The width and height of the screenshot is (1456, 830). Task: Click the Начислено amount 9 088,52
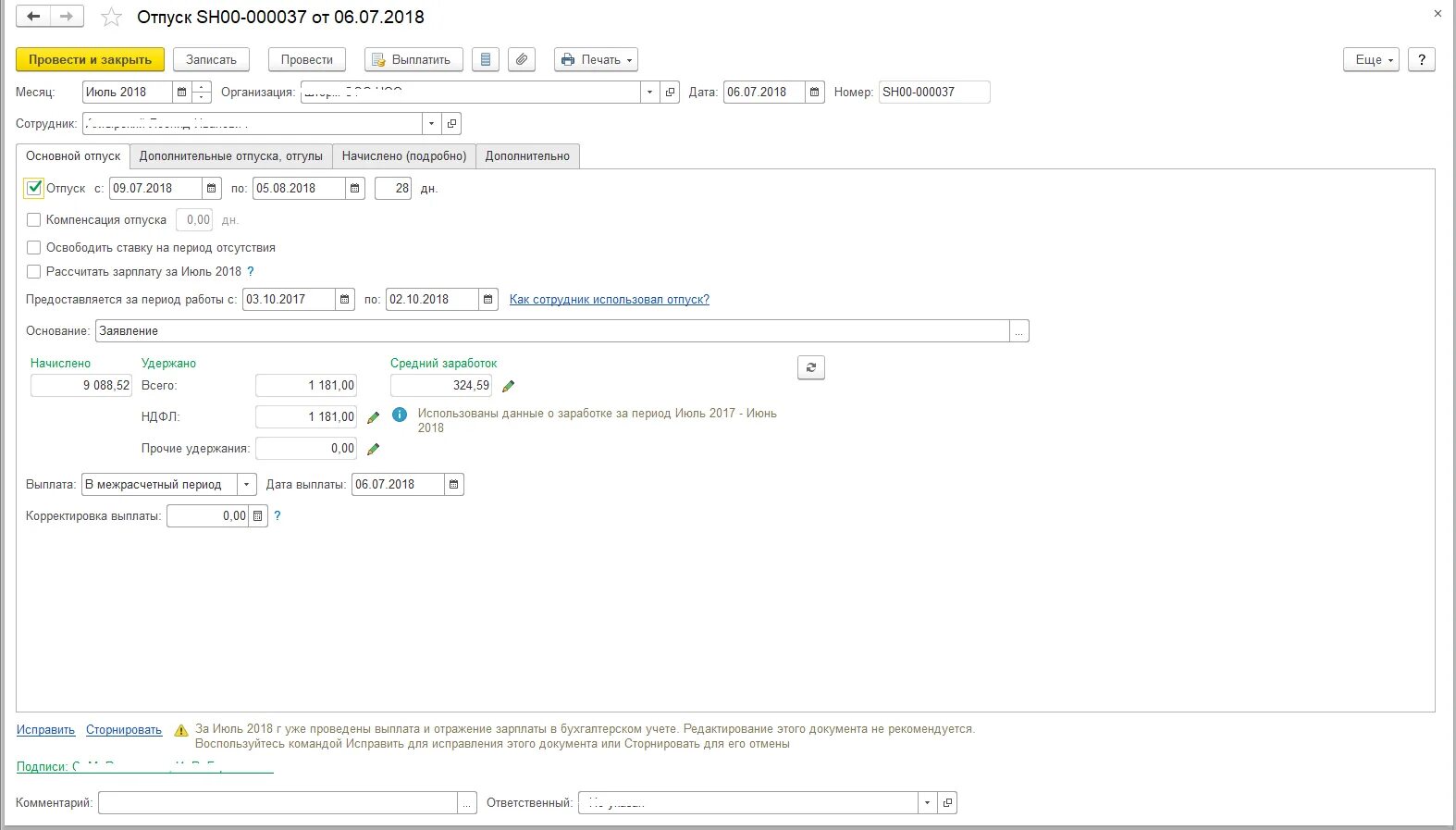coord(81,385)
